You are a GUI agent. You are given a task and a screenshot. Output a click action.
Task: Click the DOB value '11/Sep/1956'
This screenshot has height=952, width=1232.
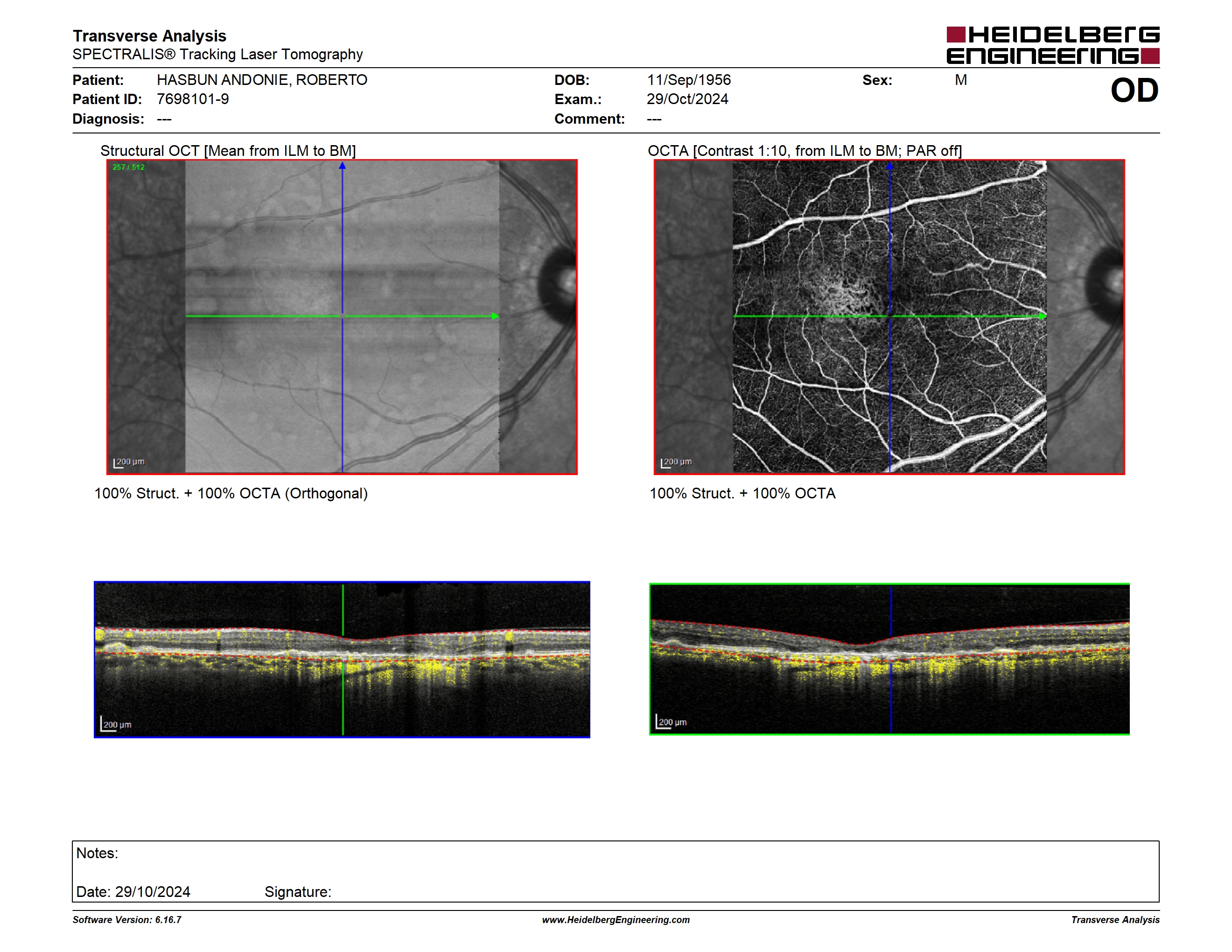pyautogui.click(x=689, y=80)
